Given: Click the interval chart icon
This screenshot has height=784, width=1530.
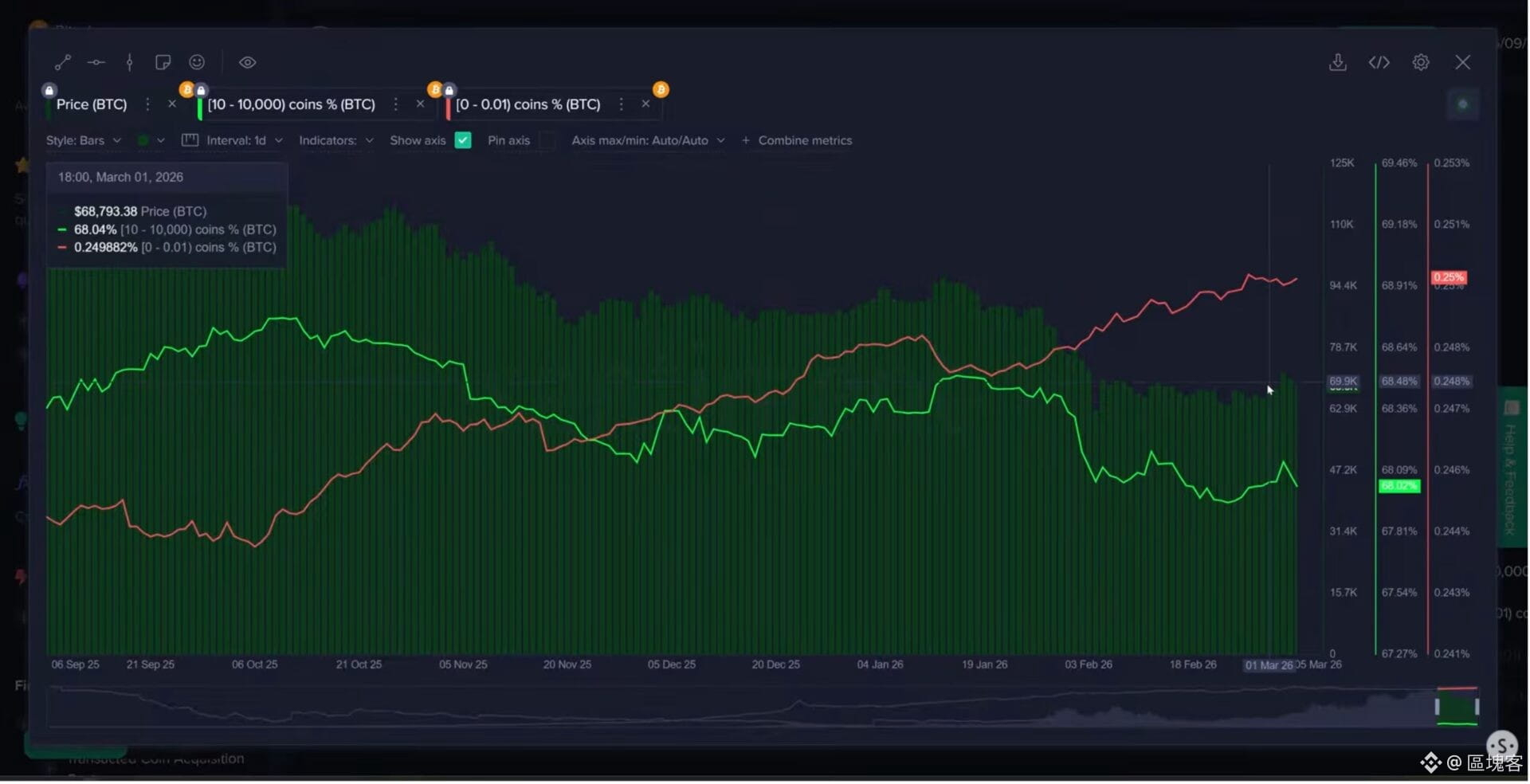Looking at the screenshot, I should pyautogui.click(x=190, y=140).
